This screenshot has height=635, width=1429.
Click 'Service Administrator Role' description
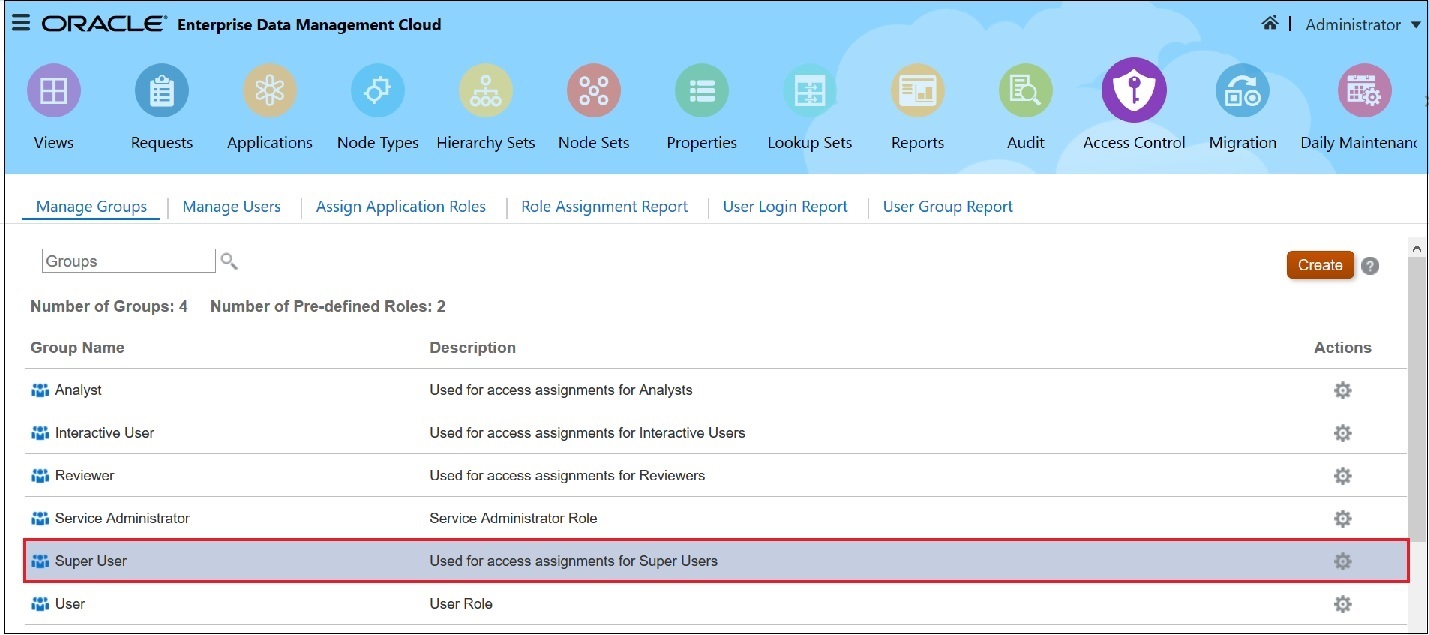click(x=513, y=518)
